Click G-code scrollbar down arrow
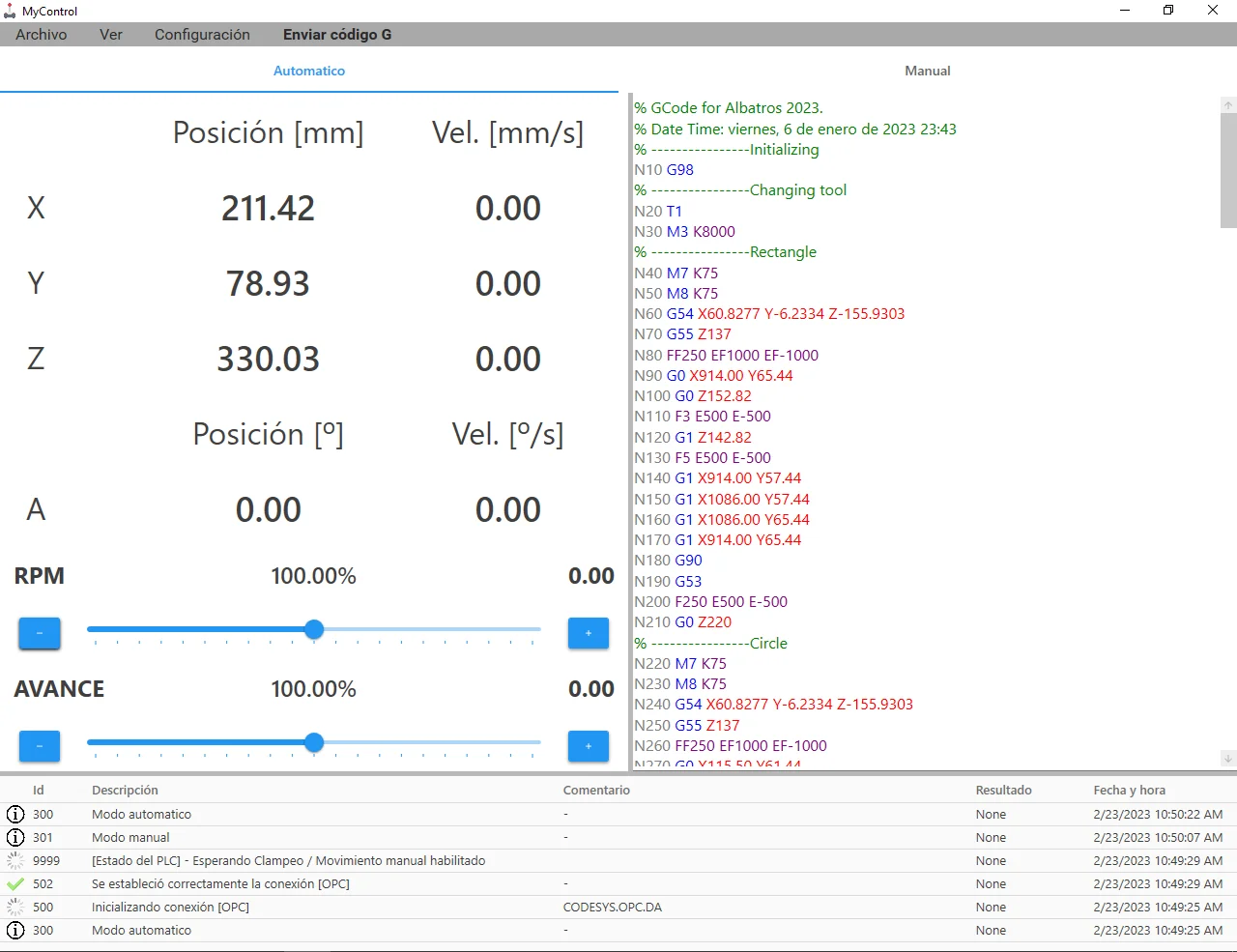The height and width of the screenshot is (952, 1237). coord(1228,759)
